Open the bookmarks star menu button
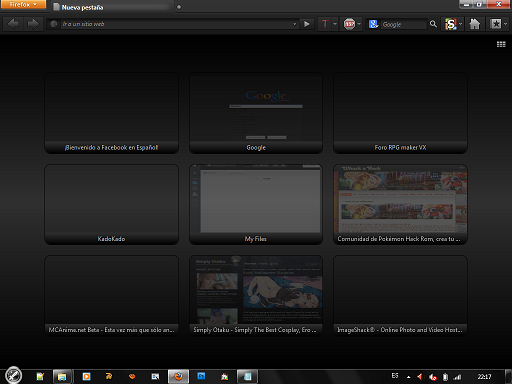Screen dimensions: 512x384 [496, 24]
